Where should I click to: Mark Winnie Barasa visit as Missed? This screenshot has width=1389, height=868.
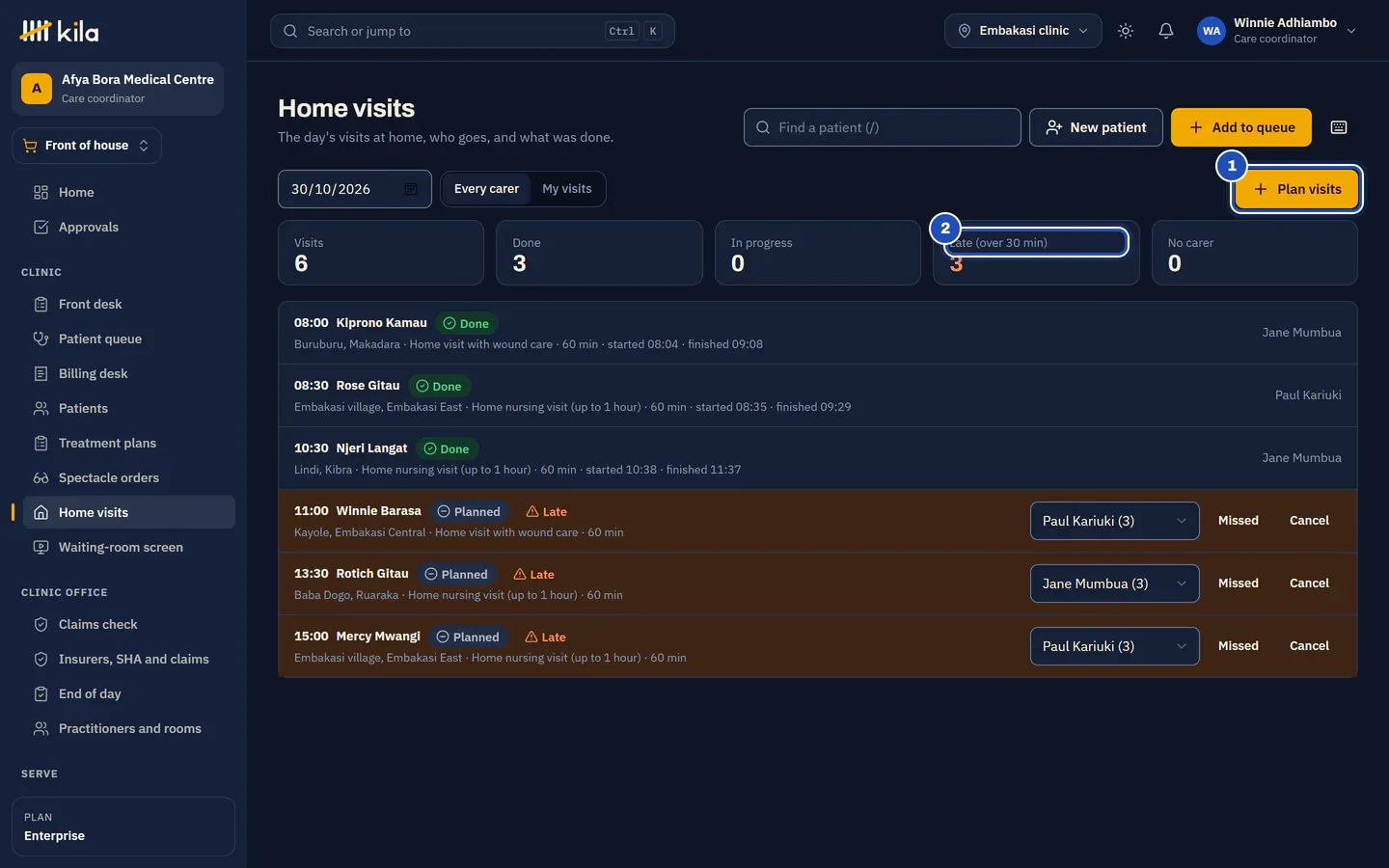(x=1239, y=521)
